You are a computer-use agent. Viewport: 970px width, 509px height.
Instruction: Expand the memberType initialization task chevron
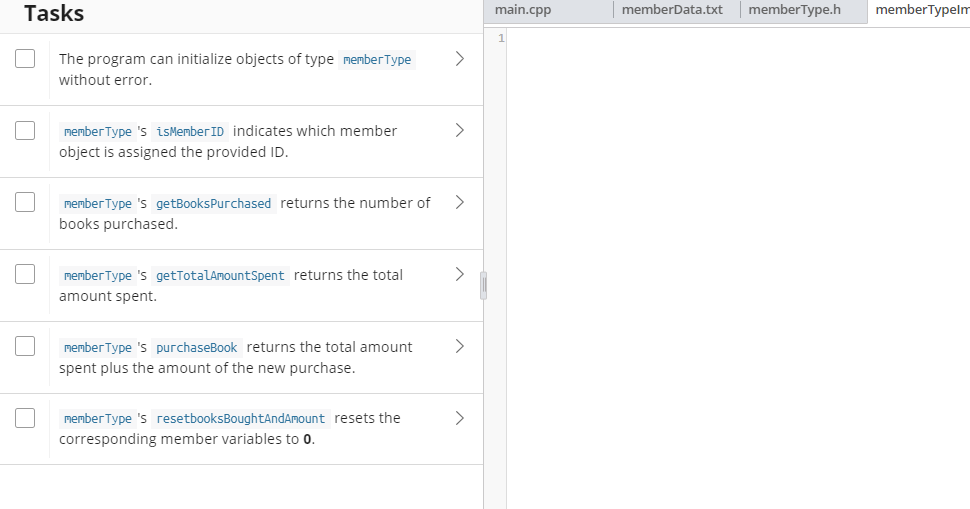(460, 59)
